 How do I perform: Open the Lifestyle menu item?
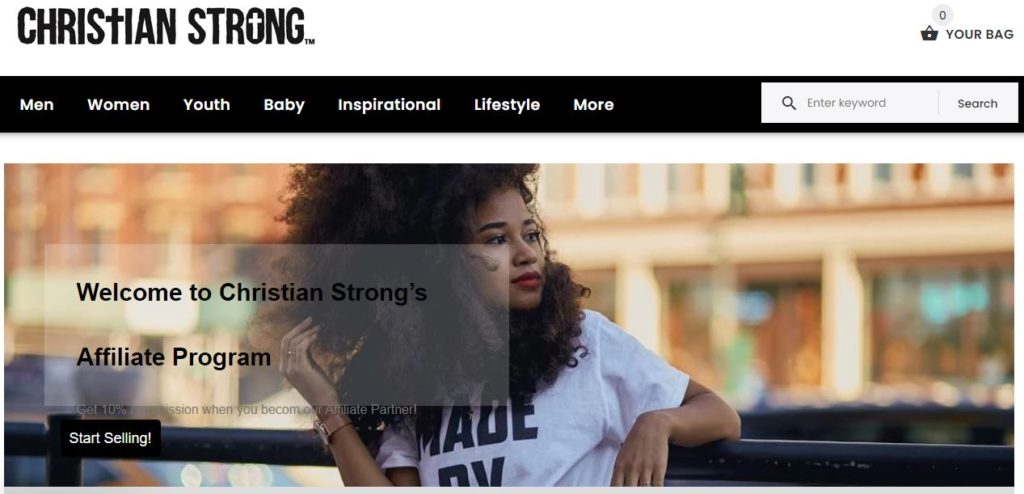click(x=507, y=105)
